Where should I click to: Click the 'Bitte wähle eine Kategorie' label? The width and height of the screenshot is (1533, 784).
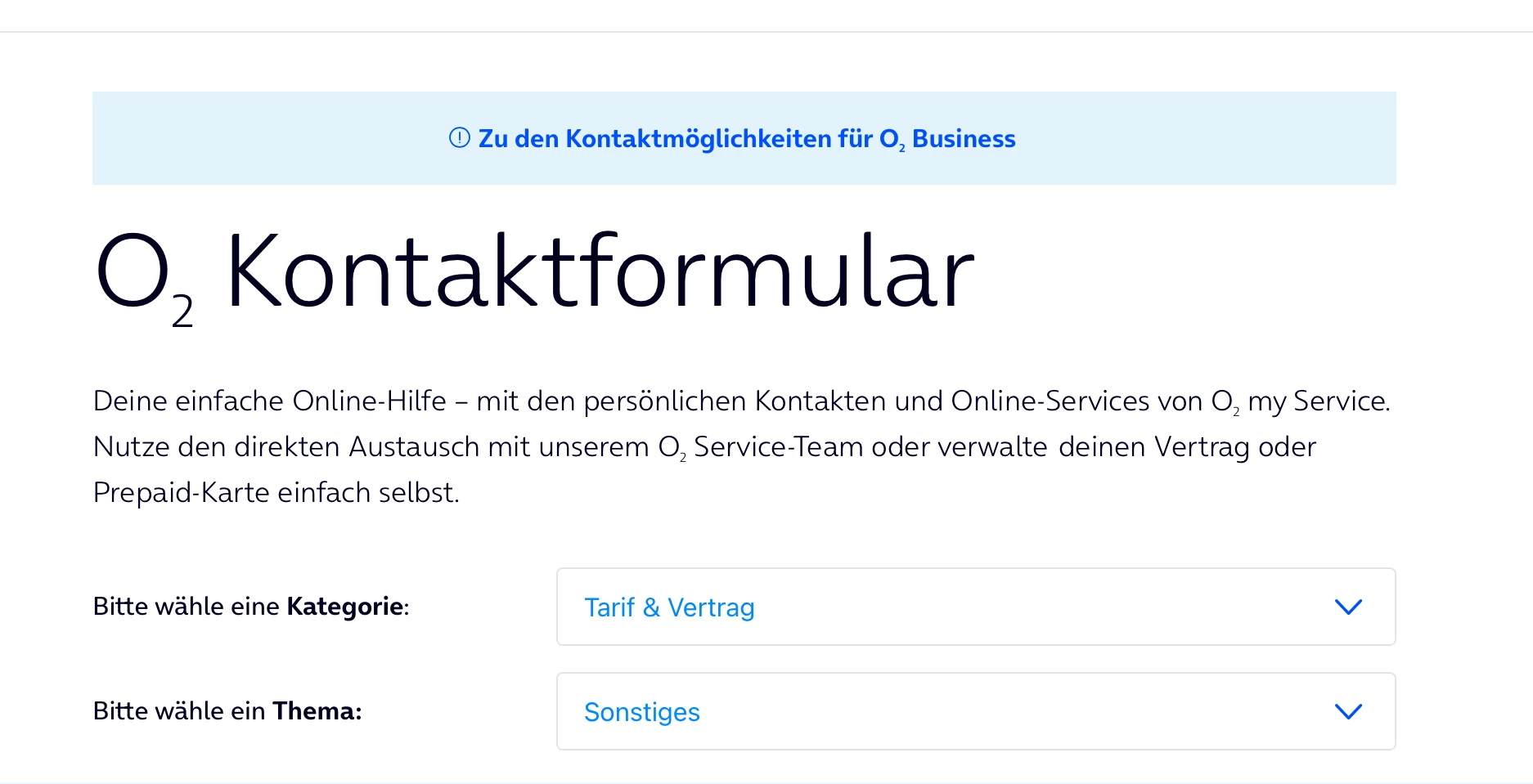(x=251, y=607)
